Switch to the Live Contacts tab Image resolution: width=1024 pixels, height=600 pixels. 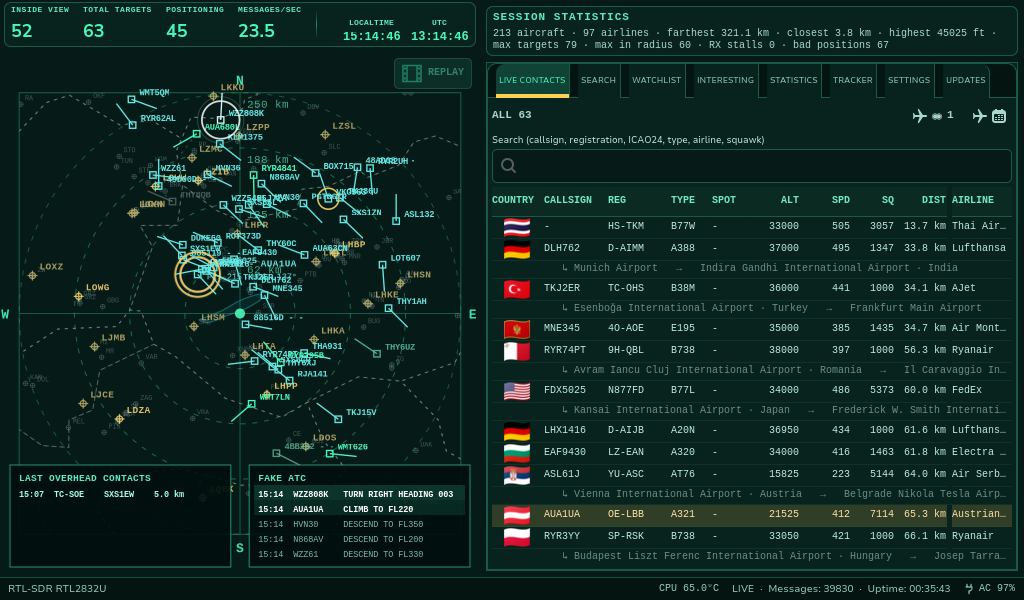(x=532, y=80)
